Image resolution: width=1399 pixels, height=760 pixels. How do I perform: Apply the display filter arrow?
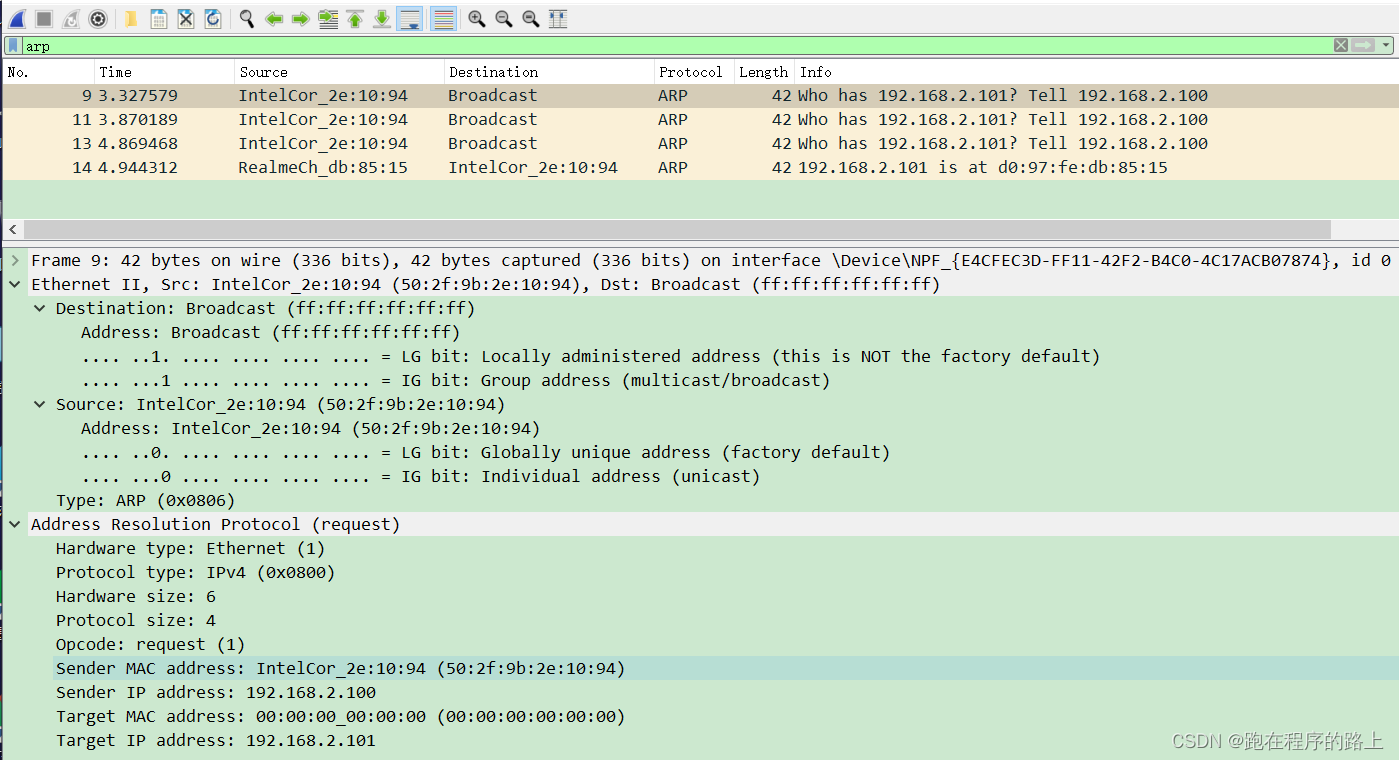[1363, 45]
